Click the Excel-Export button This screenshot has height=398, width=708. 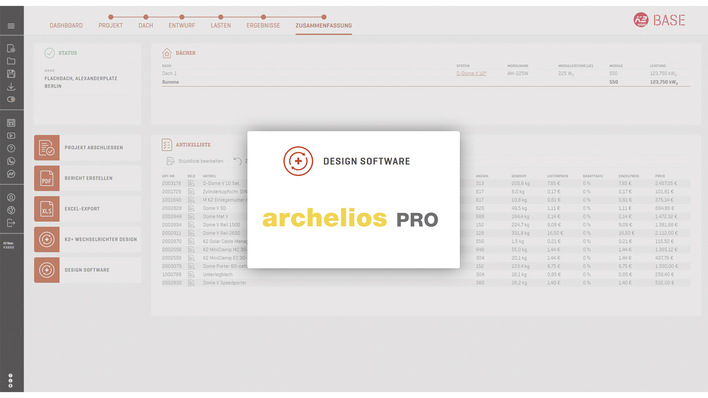coord(88,209)
